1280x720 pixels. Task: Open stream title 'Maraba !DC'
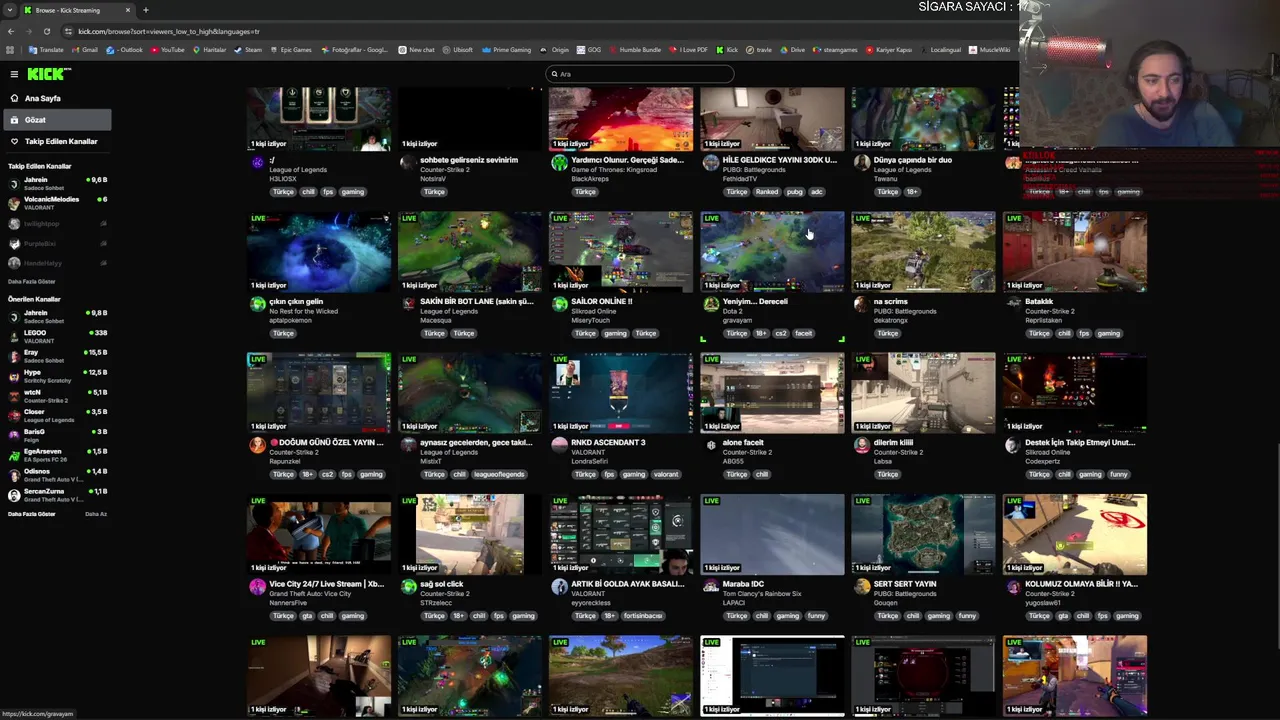coord(743,584)
